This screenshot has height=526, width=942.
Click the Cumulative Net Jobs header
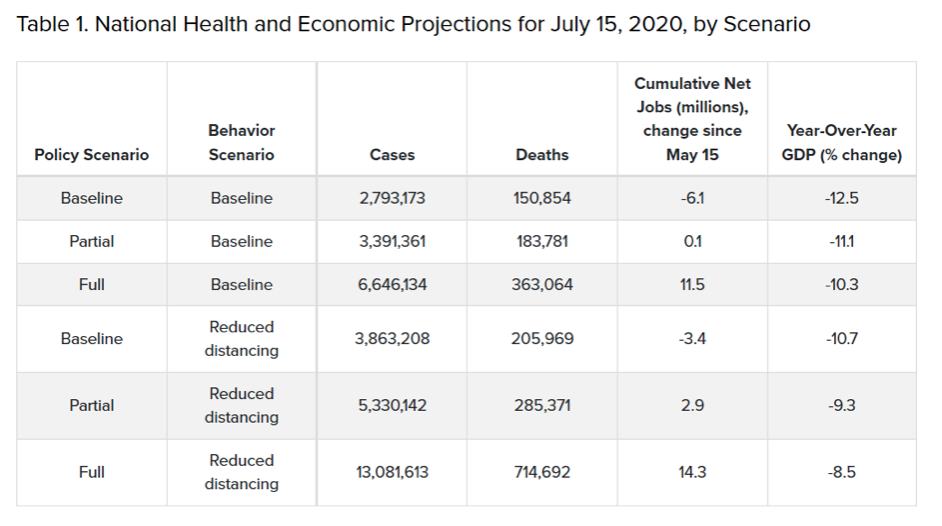pos(692,119)
